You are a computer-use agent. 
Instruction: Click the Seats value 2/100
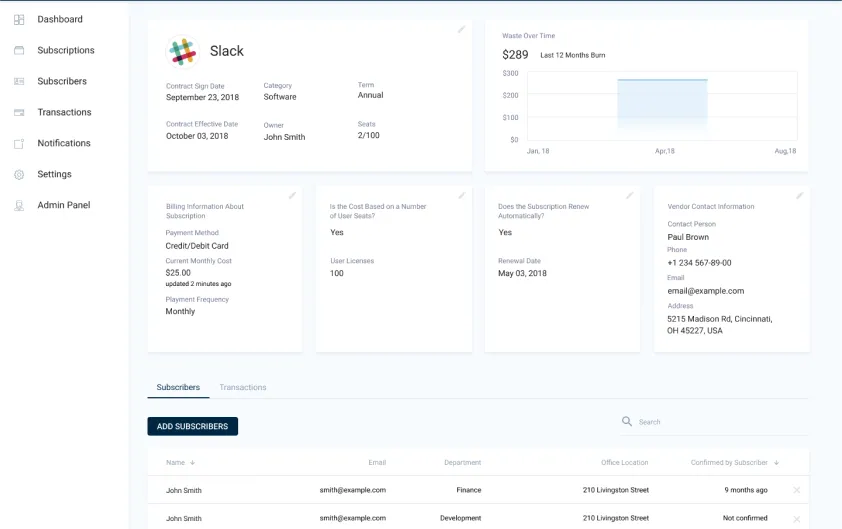[368, 135]
